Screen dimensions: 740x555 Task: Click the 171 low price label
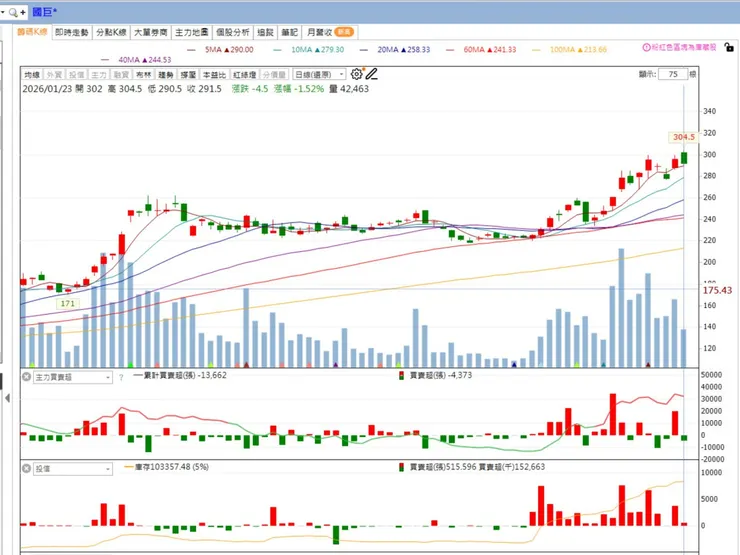[67, 303]
